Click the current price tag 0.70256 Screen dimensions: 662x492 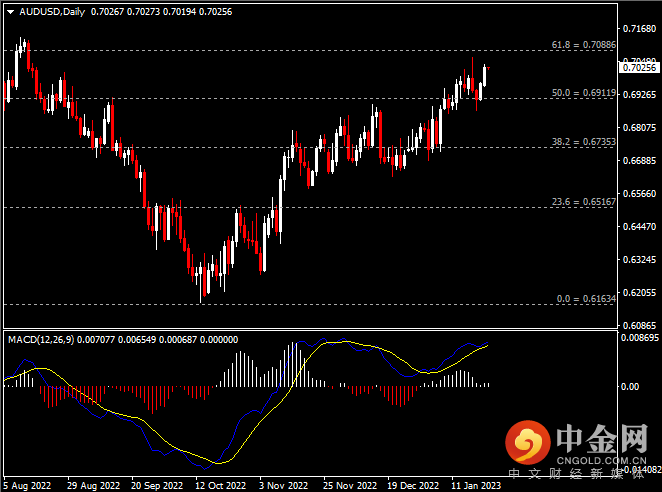639,68
